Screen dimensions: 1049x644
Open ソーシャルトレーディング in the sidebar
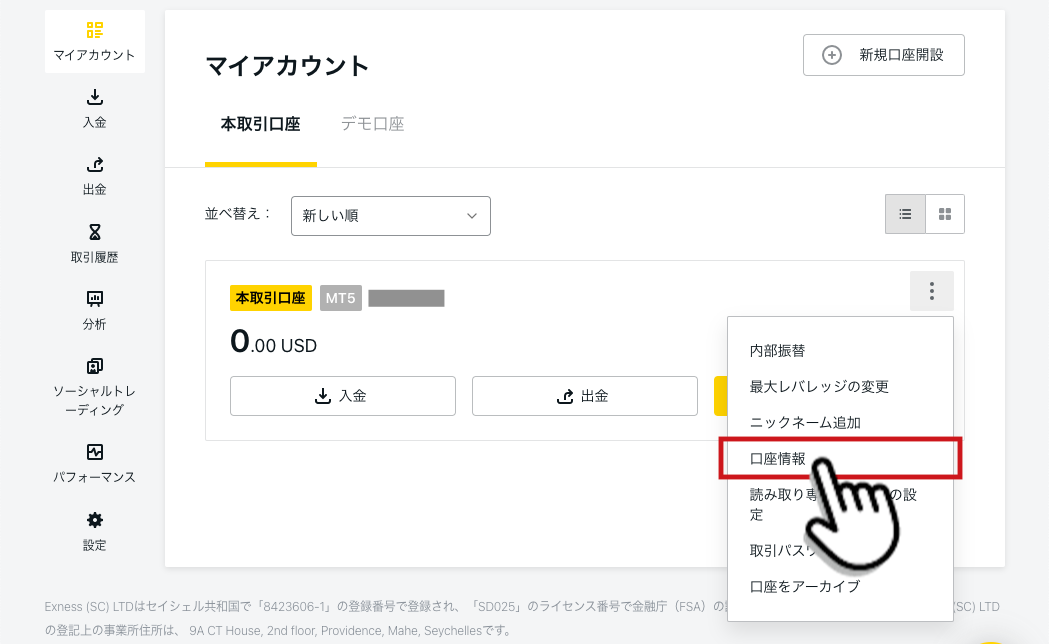94,387
